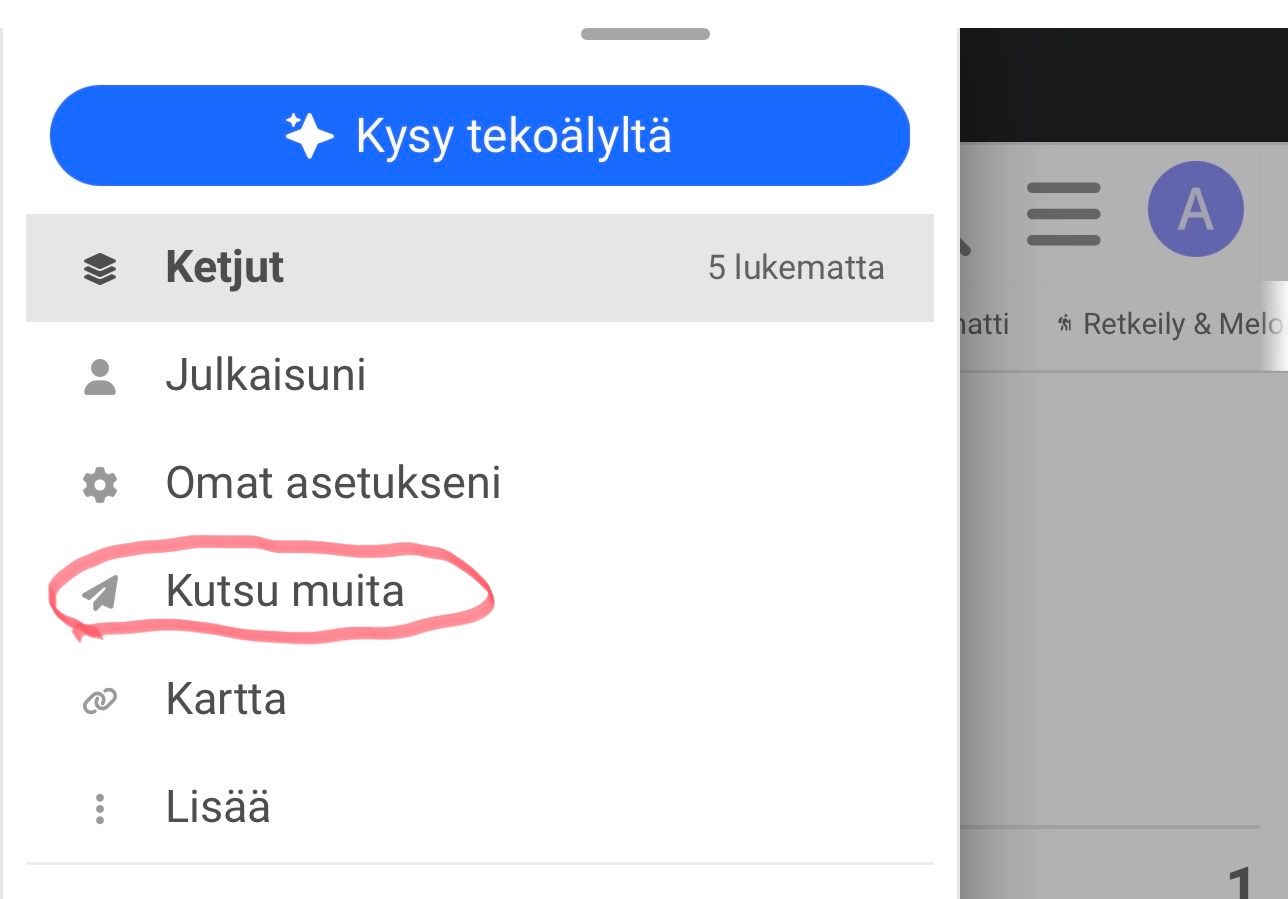Tap the drag handle atop the drawer
Screen dimensions: 1288x899
pos(645,34)
